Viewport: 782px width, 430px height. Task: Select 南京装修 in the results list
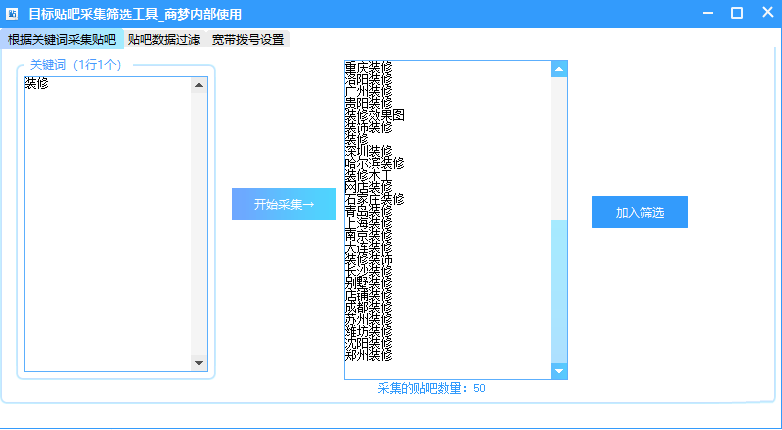[x=369, y=235]
